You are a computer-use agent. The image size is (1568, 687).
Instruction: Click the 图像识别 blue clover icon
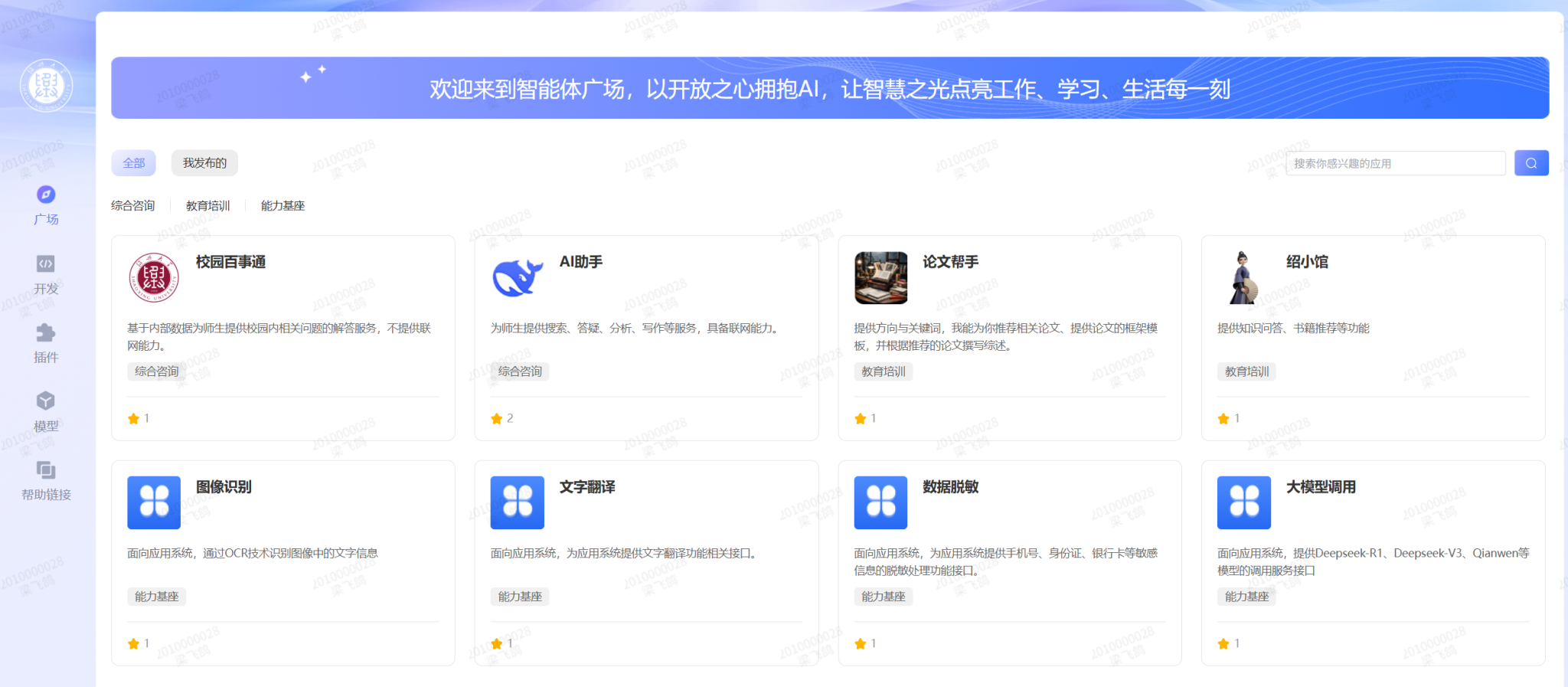tap(154, 502)
